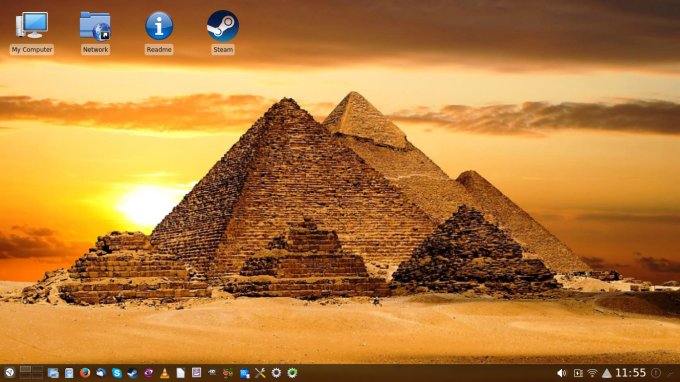Image resolution: width=680 pixels, height=382 pixels.
Task: Open the Wi-Fi network icon in system tray
Action: (592, 373)
